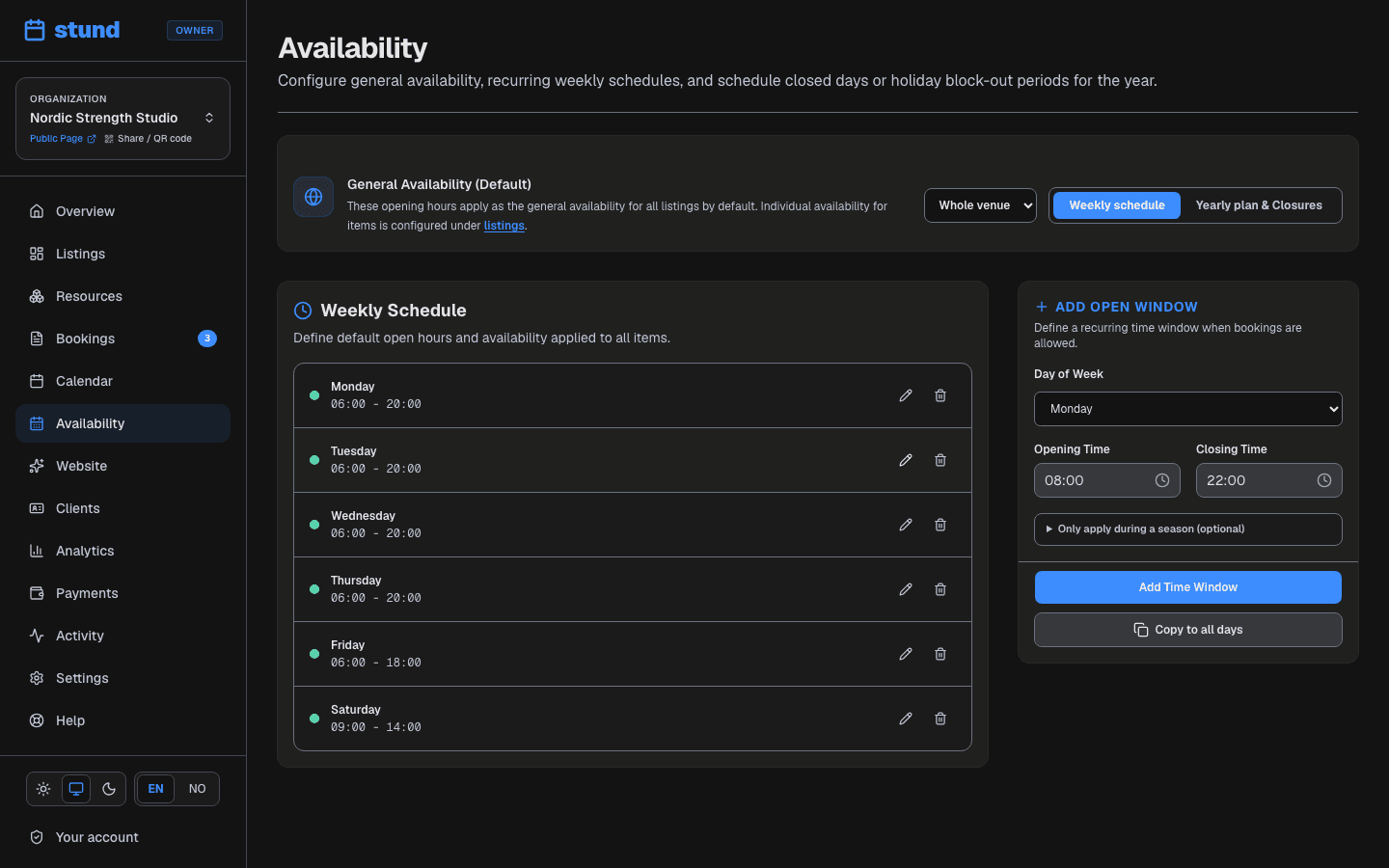This screenshot has width=1389, height=868.
Task: Click the Closing Time field showing 22:00
Action: 1269,480
